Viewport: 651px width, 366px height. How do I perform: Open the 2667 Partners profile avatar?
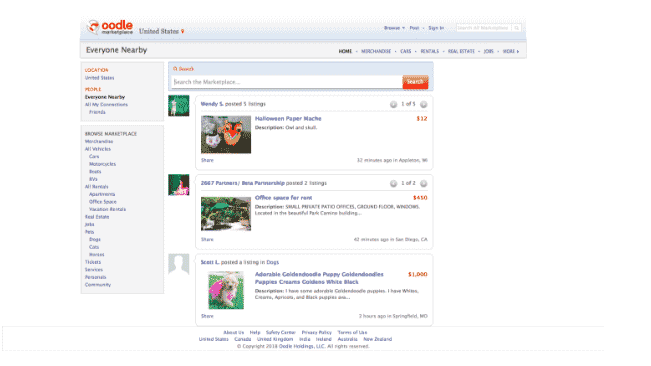[179, 185]
